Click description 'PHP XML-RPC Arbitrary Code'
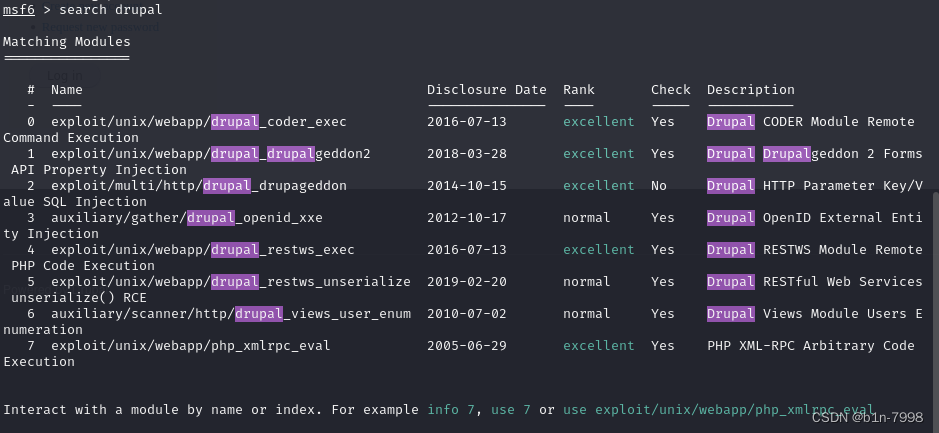Image resolution: width=939 pixels, height=433 pixels. (x=810, y=346)
